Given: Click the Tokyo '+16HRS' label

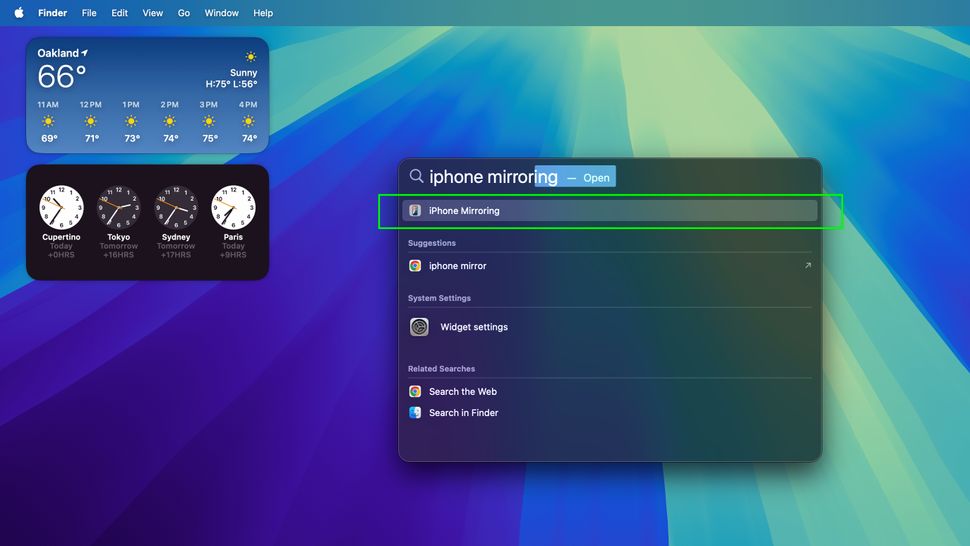Looking at the screenshot, I should (119, 255).
